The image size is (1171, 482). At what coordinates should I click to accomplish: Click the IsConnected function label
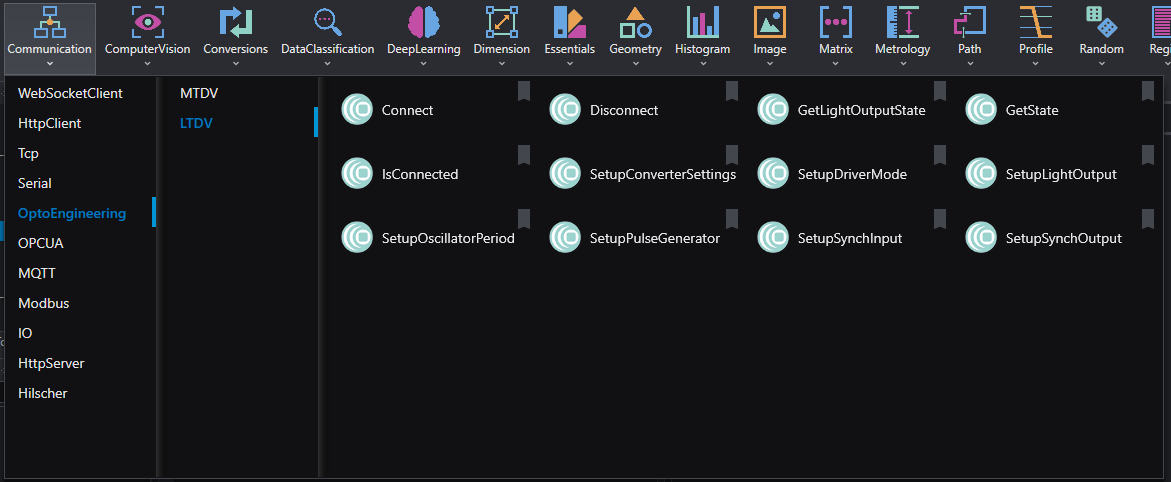420,174
